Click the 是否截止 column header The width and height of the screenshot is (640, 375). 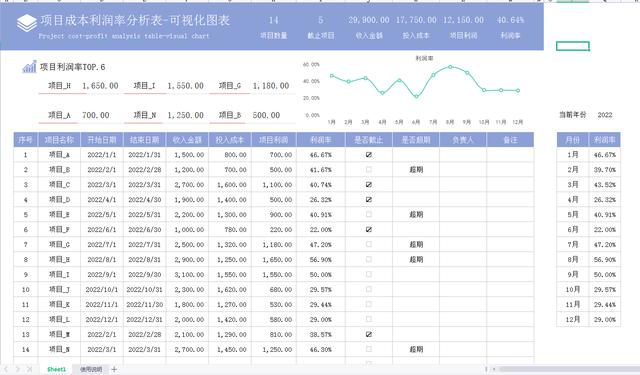[x=369, y=140]
